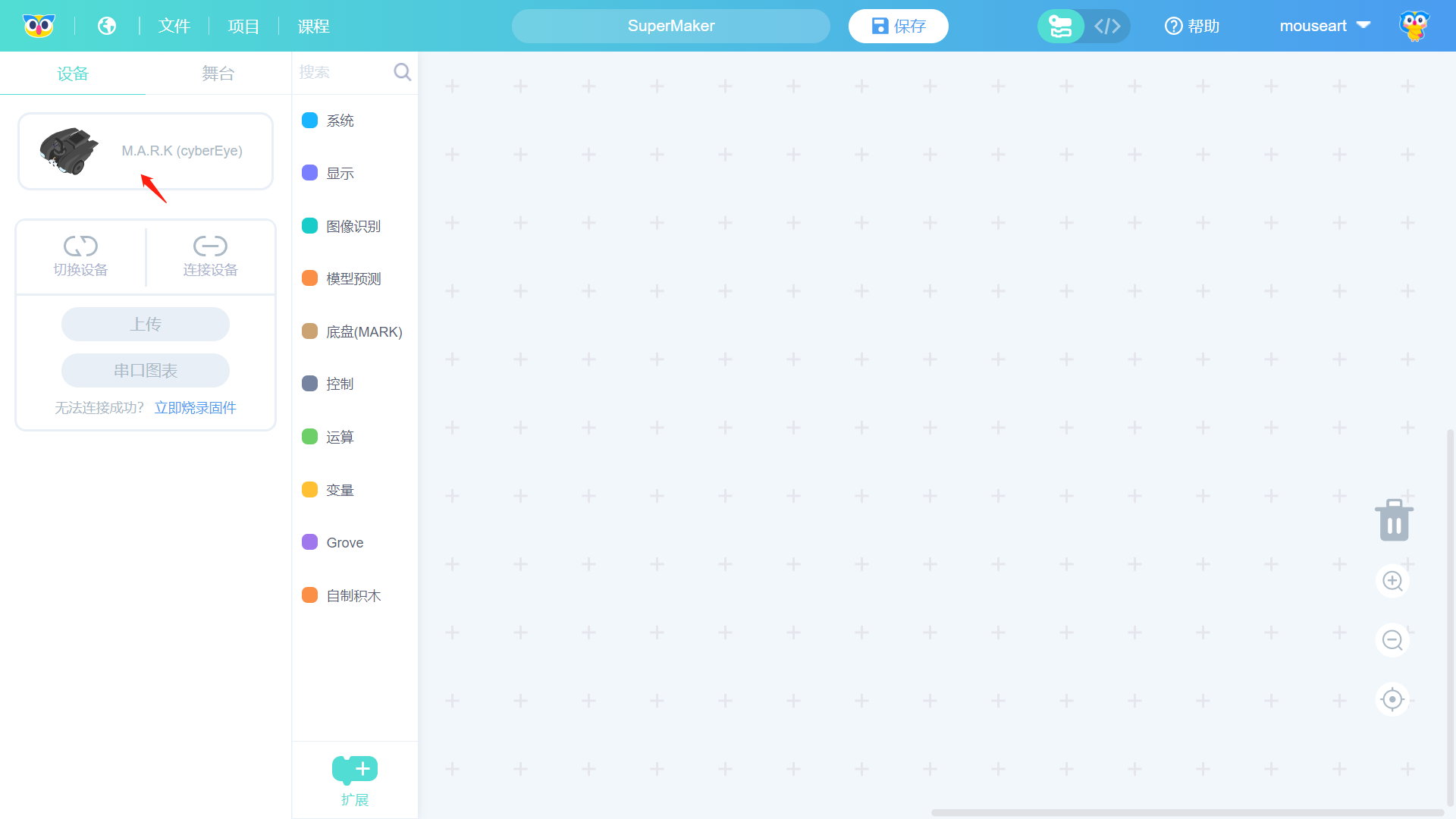Click the 立即烧录固件 link
Screen dimensions: 1456x819
coord(196,408)
